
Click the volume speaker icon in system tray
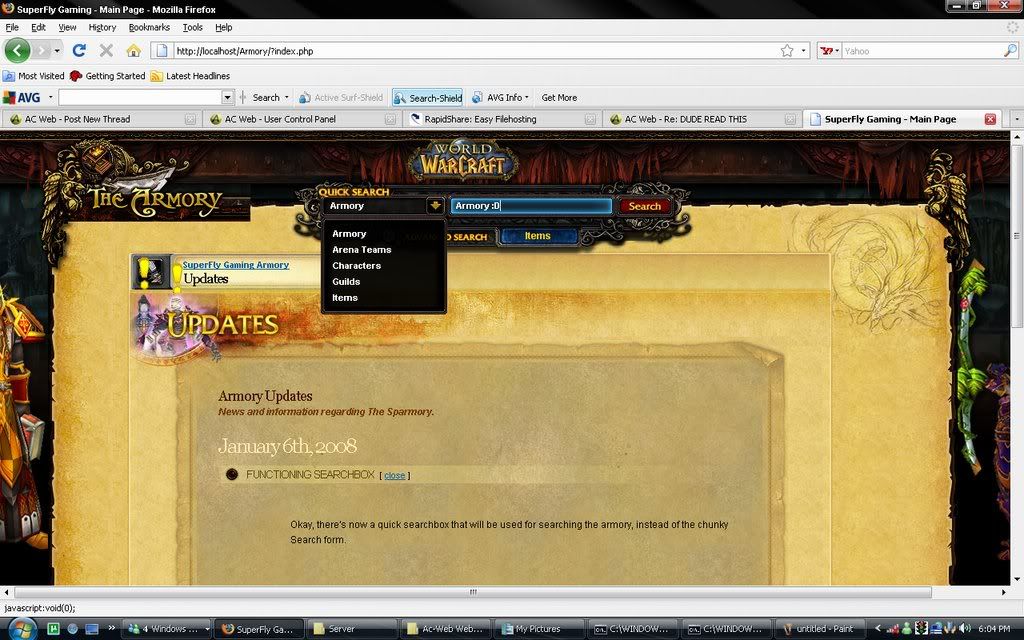click(x=965, y=628)
